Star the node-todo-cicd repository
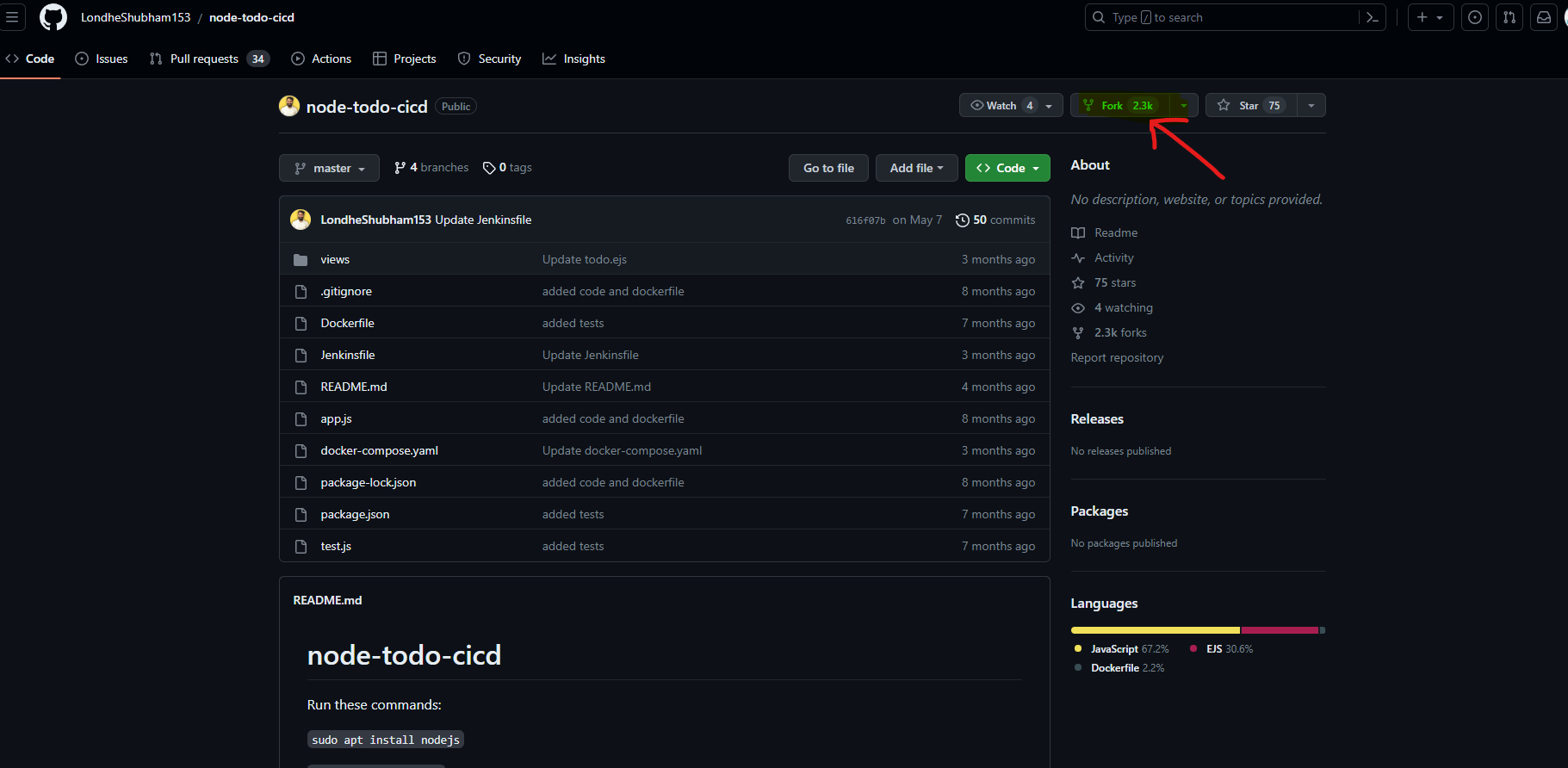The image size is (1568, 768). pyautogui.click(x=1251, y=105)
